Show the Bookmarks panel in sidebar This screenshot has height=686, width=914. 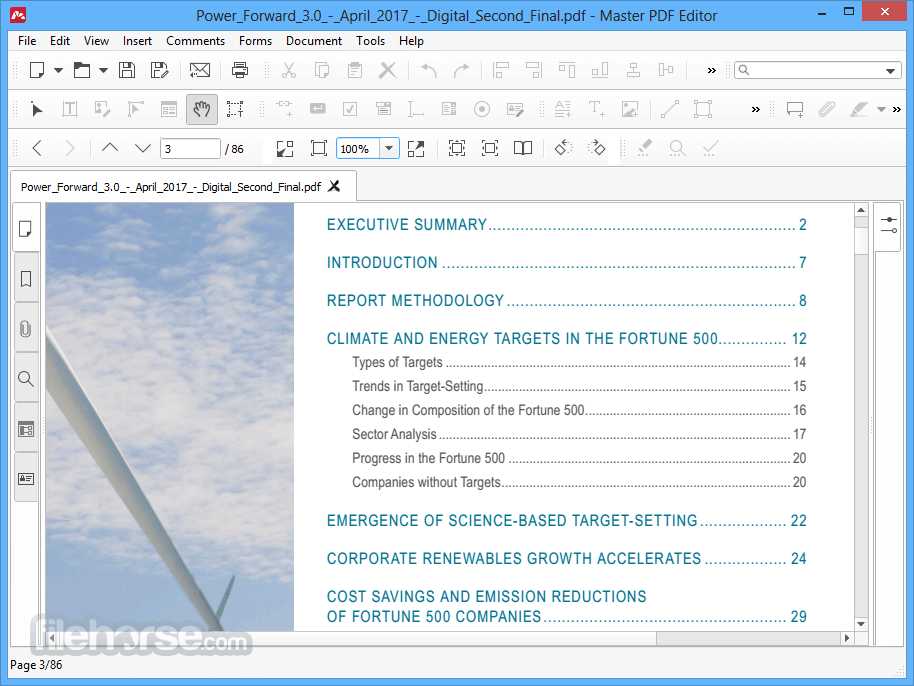click(26, 279)
